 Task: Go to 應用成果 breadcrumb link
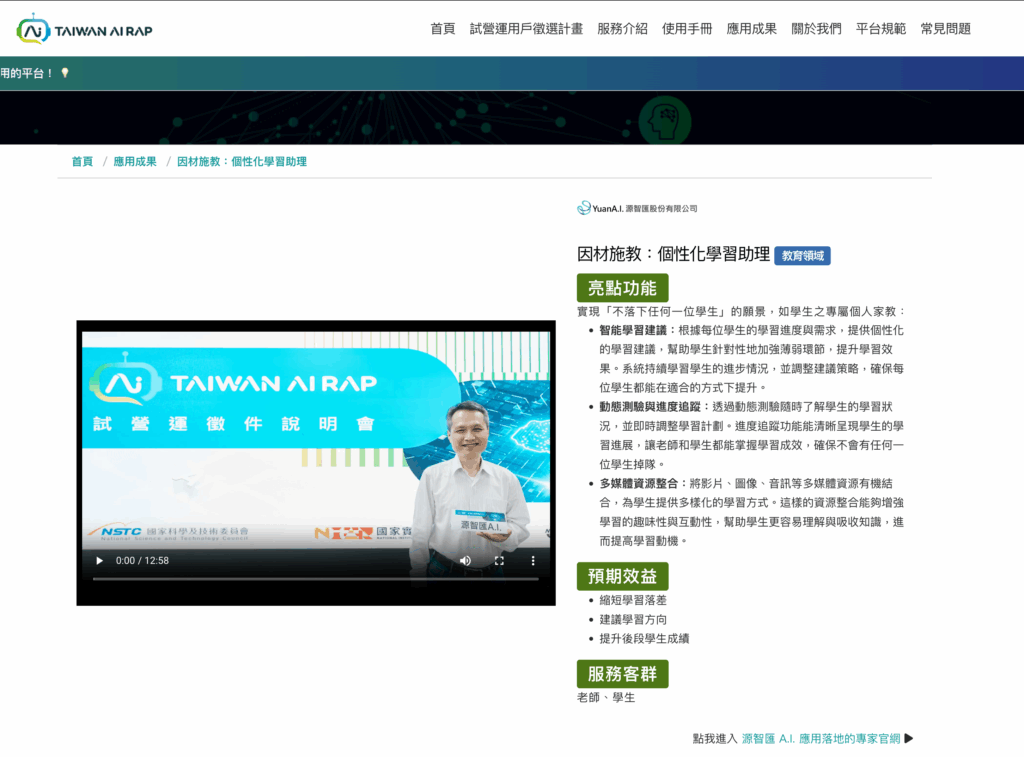[135, 161]
